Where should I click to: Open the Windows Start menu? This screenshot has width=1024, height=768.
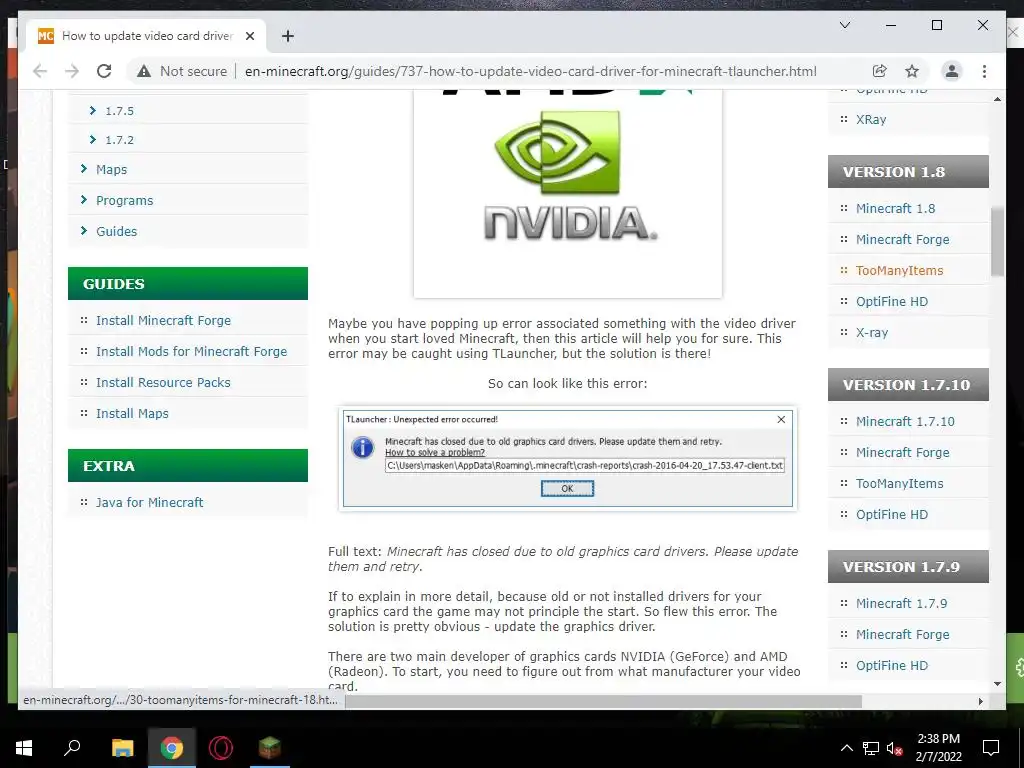[x=24, y=748]
